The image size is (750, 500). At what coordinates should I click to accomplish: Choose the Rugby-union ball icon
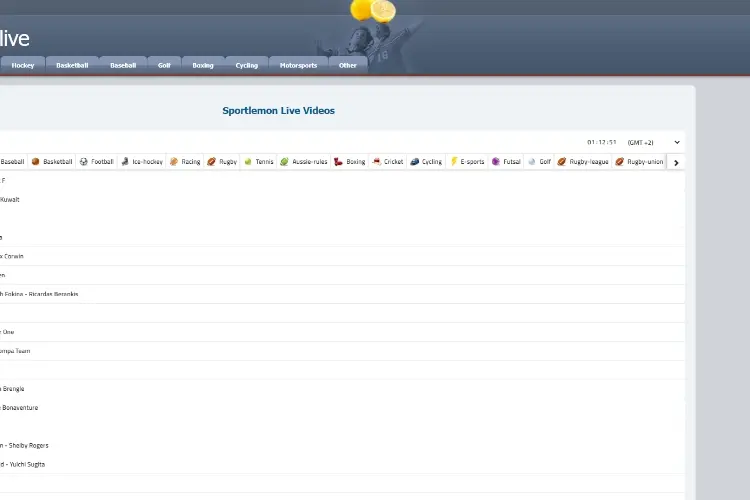click(x=619, y=162)
